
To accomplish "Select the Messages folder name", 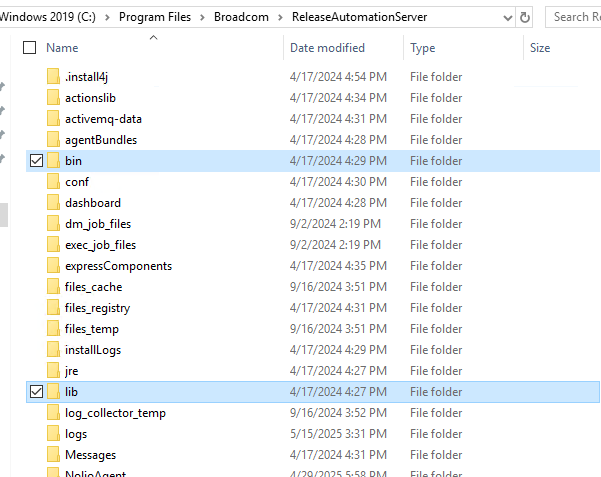I will 90,455.
